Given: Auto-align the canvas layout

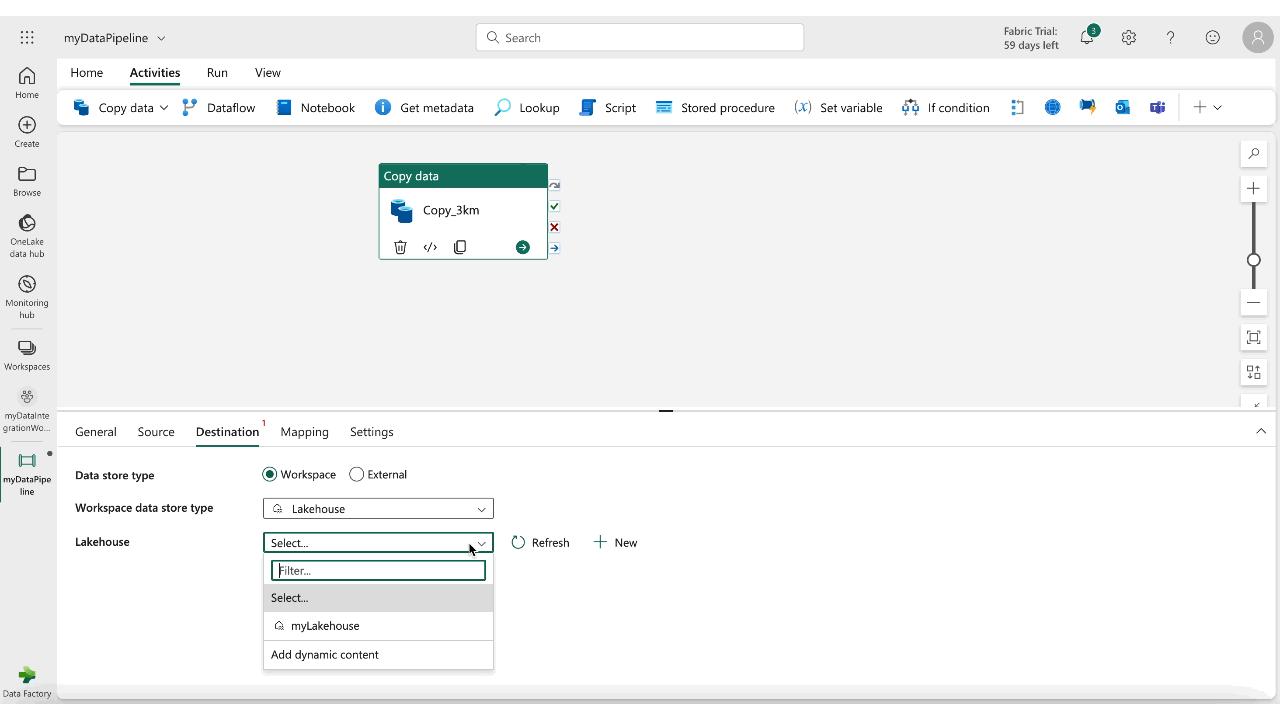Looking at the screenshot, I should 1253,372.
